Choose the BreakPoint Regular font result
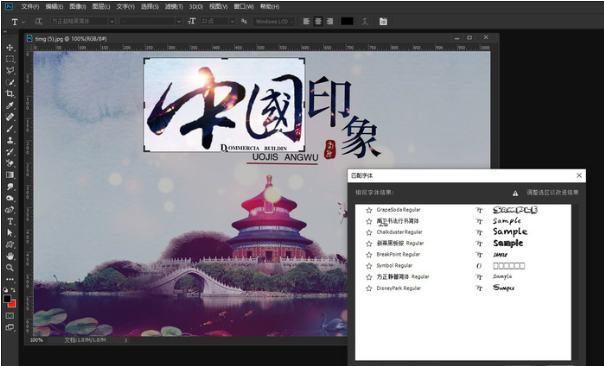Viewport: 604px width, 366px height. (x=398, y=255)
